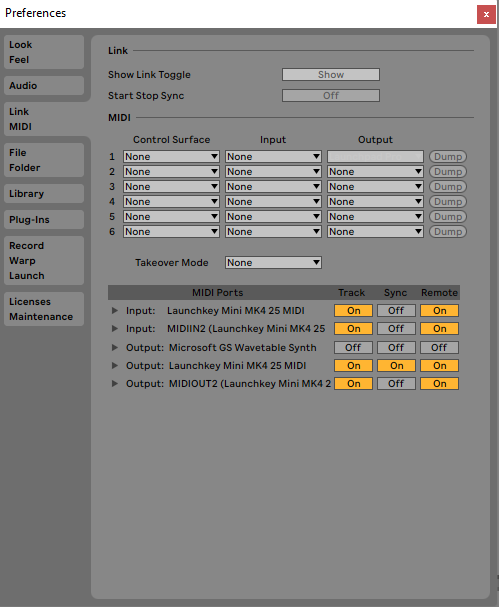Click Dump button for row 3
499x607 pixels.
(x=448, y=187)
